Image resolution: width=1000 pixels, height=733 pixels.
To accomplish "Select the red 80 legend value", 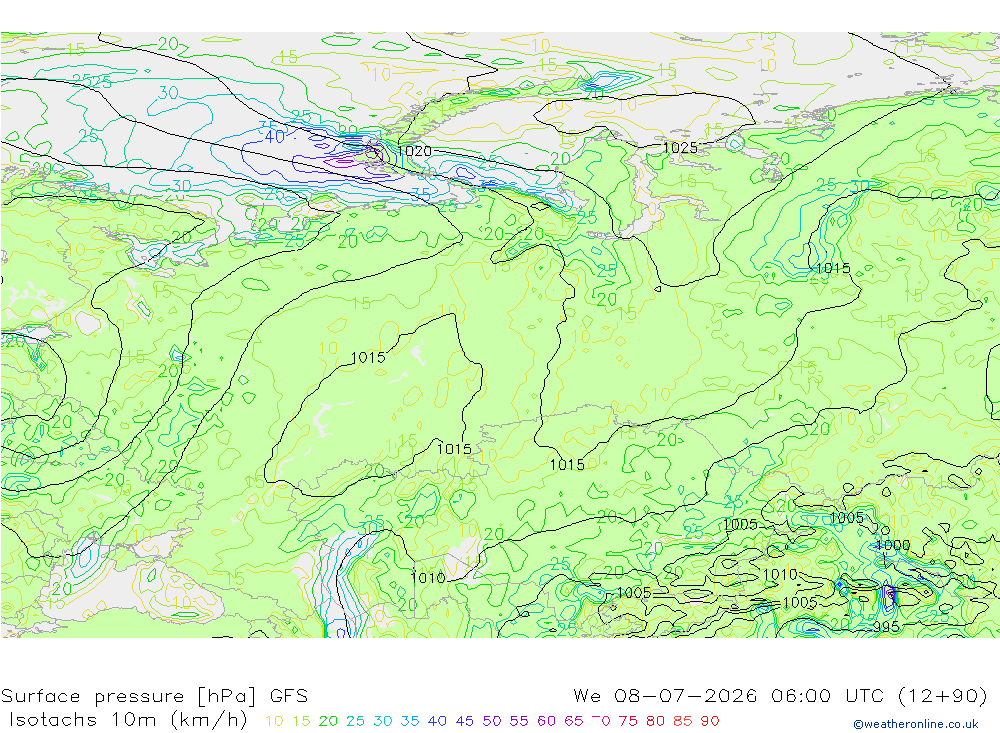I will [655, 721].
